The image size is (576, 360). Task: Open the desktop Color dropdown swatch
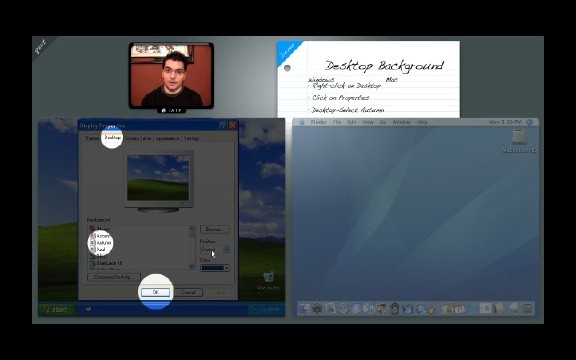(215, 268)
